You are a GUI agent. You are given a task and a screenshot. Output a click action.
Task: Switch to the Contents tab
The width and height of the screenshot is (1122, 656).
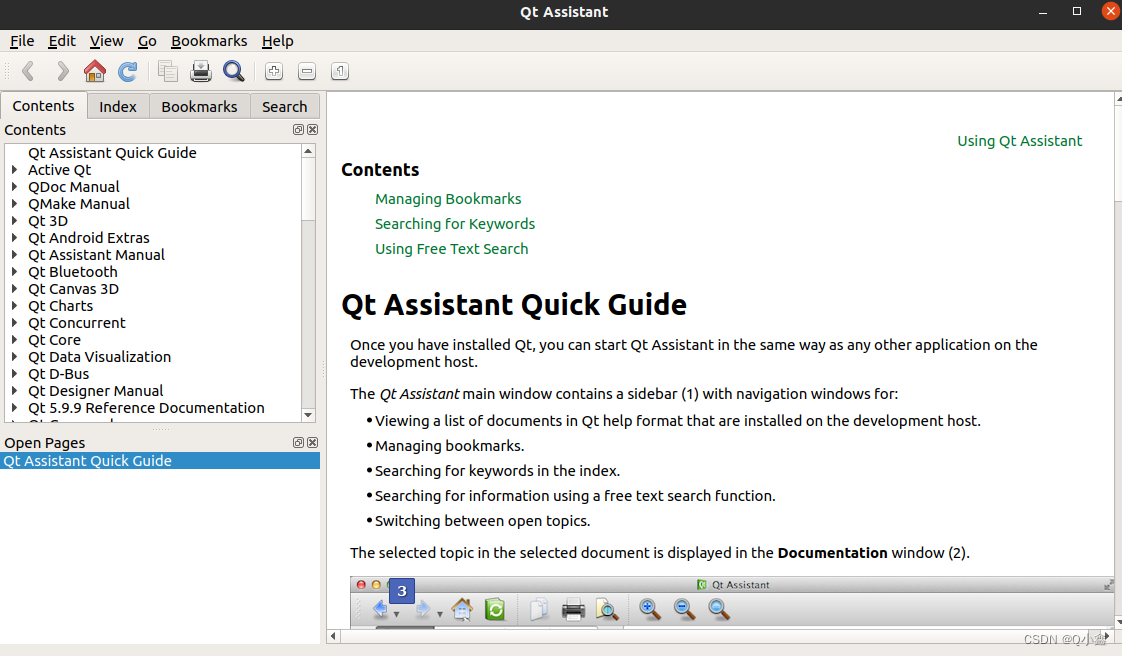click(x=43, y=106)
